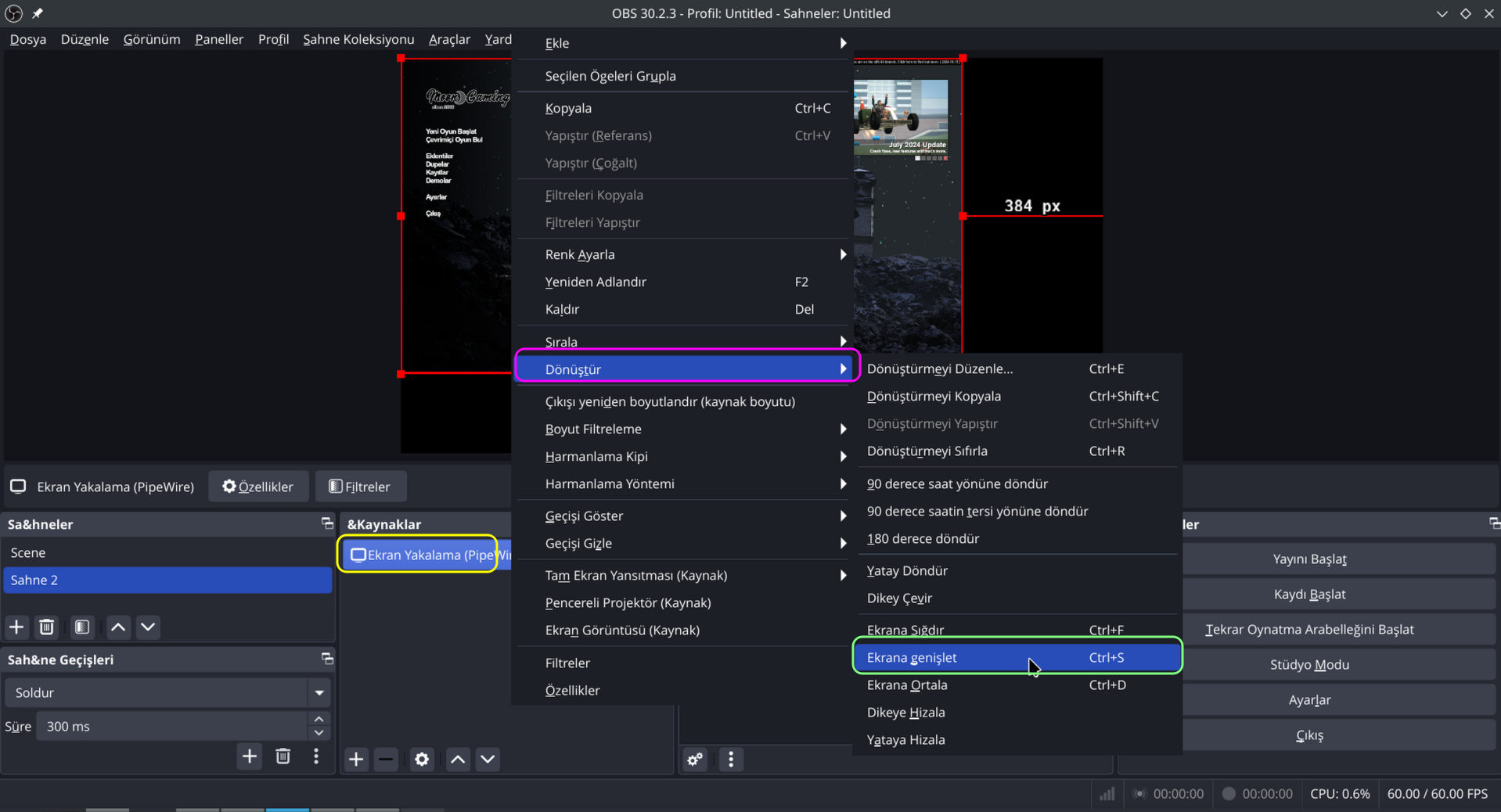Choose Dönüştürmeyi Sıfırla entry

tap(1017, 451)
